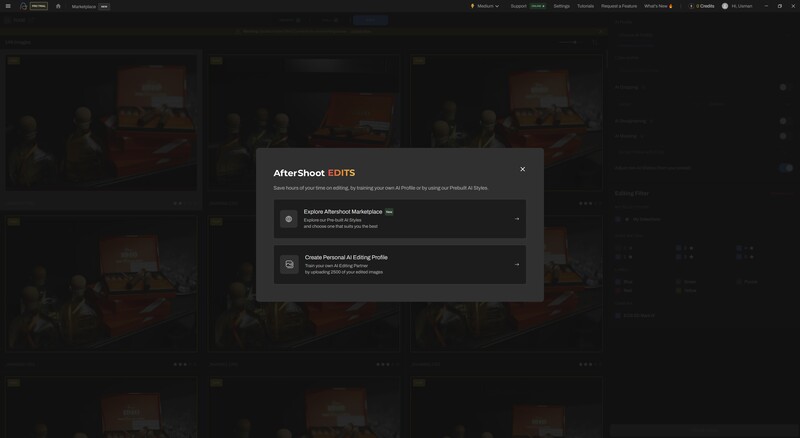
Task: Expand the Medium performance dropdown
Action: point(488,6)
